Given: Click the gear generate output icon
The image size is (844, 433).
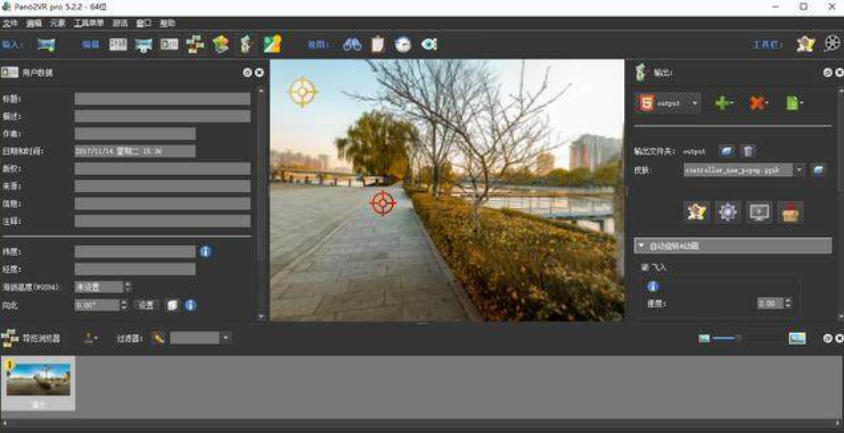Looking at the screenshot, I should [728, 212].
